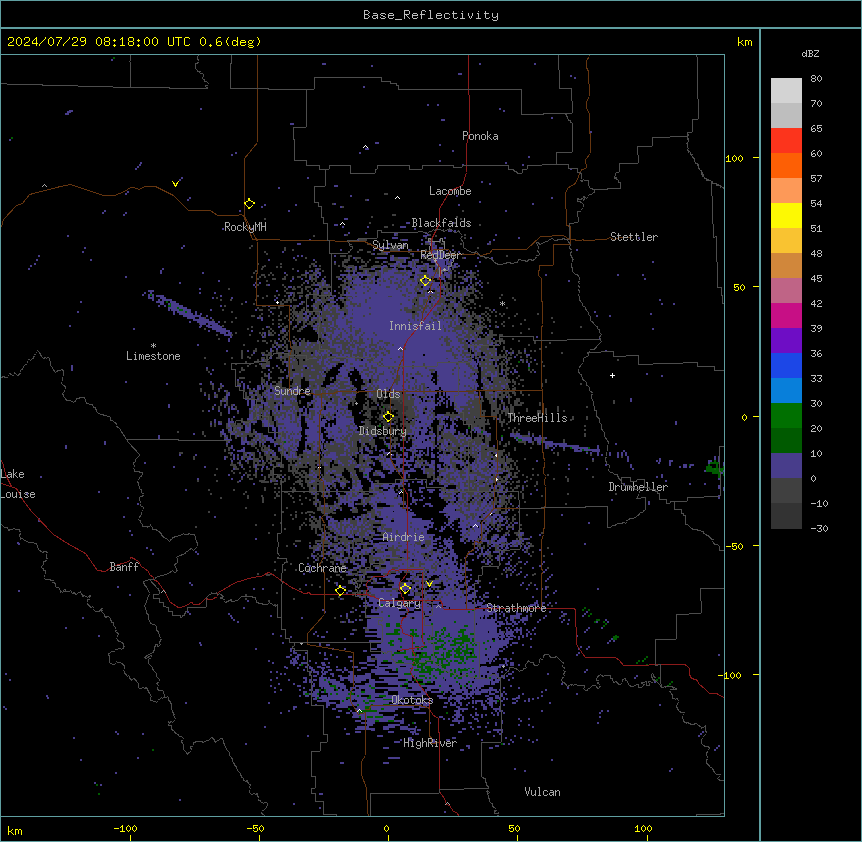Select the magenta 39-42 dBZ legend swatch
Screen dimensions: 862x842
tap(786, 315)
